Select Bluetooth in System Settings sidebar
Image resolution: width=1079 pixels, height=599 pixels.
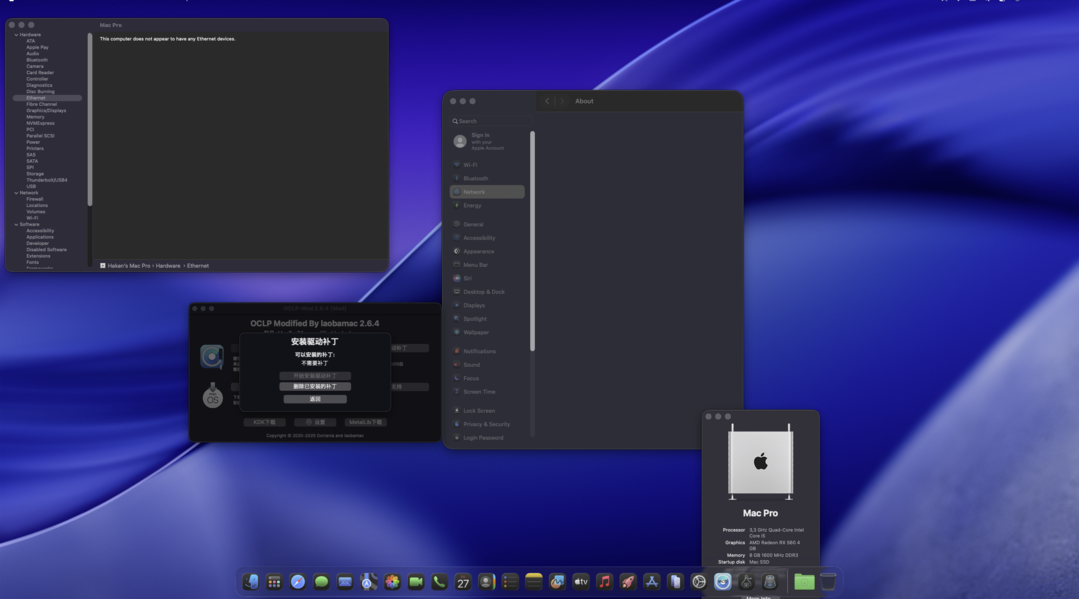[475, 179]
